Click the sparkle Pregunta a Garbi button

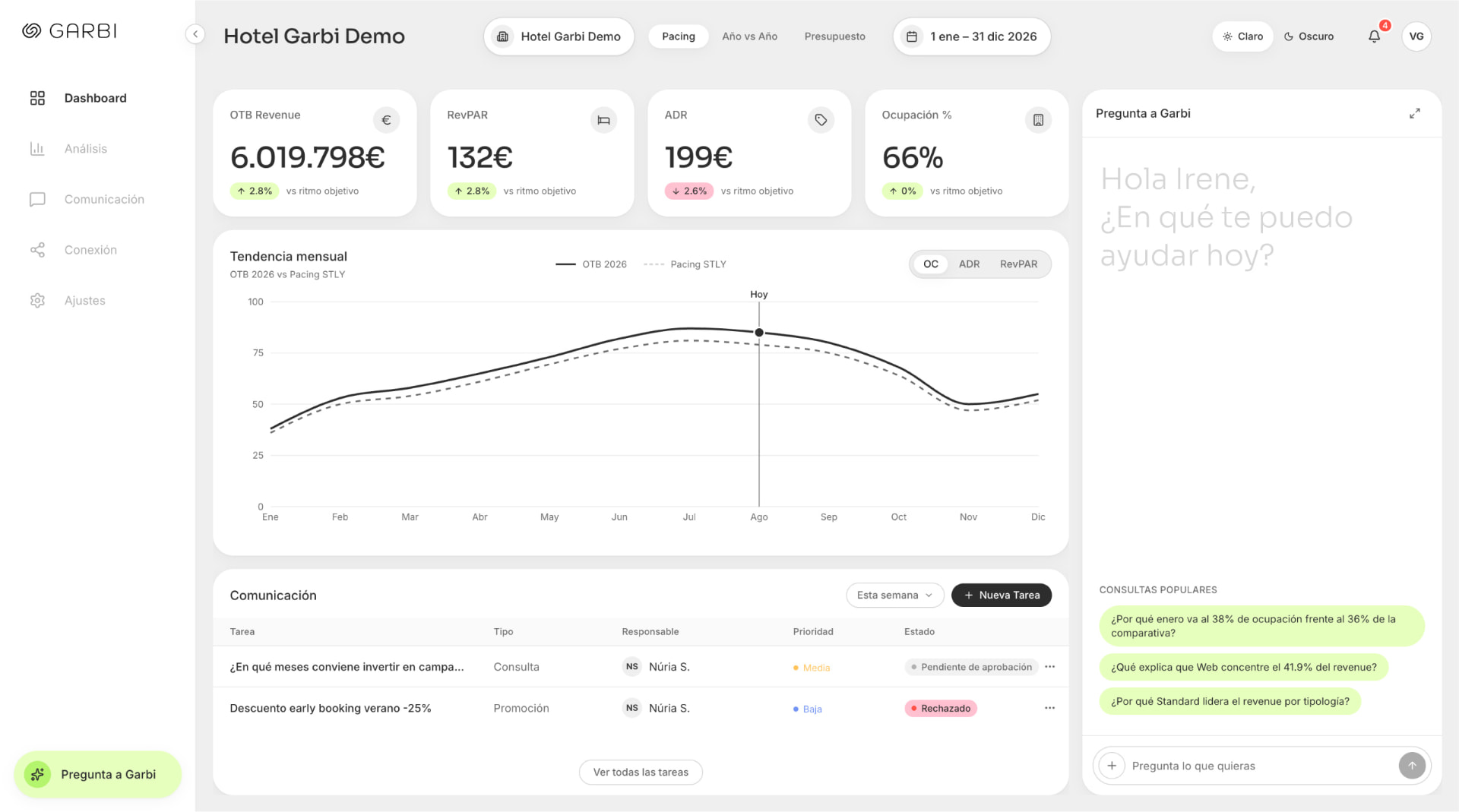click(98, 774)
